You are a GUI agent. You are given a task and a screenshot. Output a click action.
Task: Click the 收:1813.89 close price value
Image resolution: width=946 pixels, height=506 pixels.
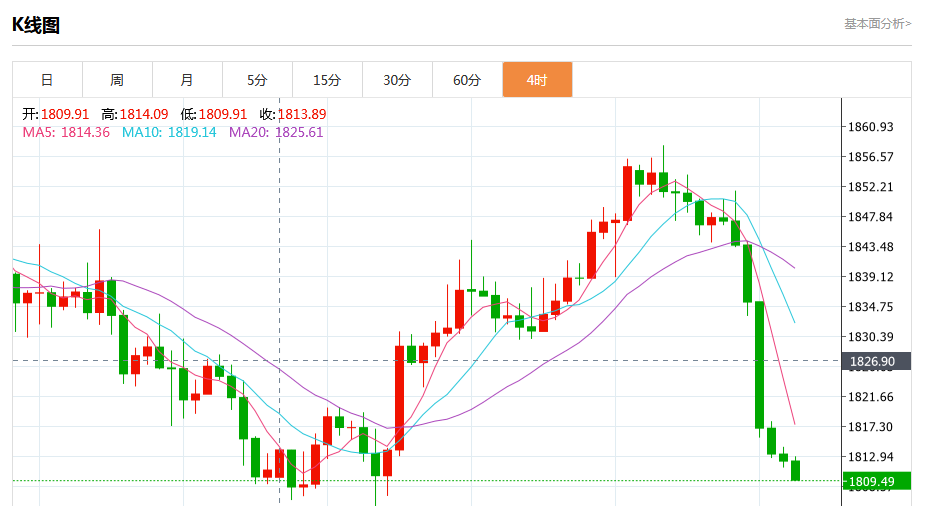click(293, 114)
